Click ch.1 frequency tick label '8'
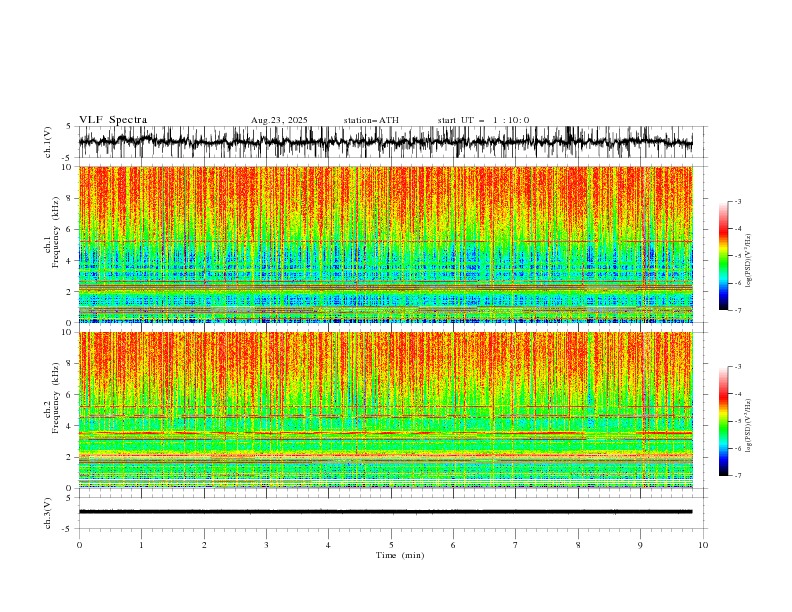The height and width of the screenshot is (612, 792). [x=70, y=198]
